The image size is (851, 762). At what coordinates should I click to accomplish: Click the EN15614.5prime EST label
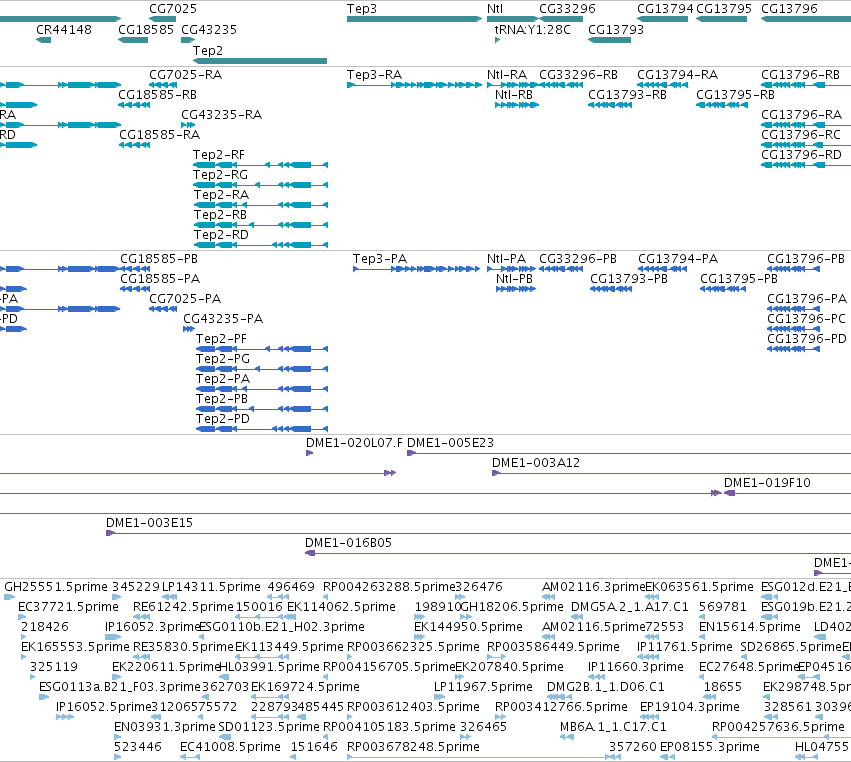pyautogui.click(x=750, y=627)
